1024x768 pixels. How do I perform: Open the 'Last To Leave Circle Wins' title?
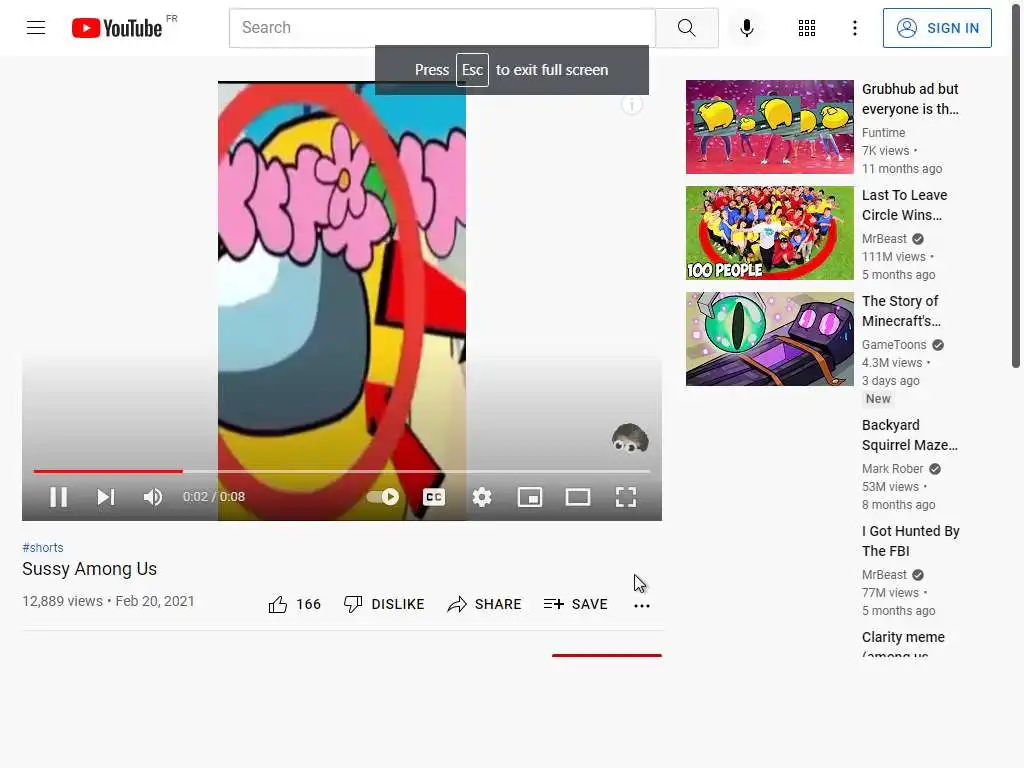click(904, 205)
